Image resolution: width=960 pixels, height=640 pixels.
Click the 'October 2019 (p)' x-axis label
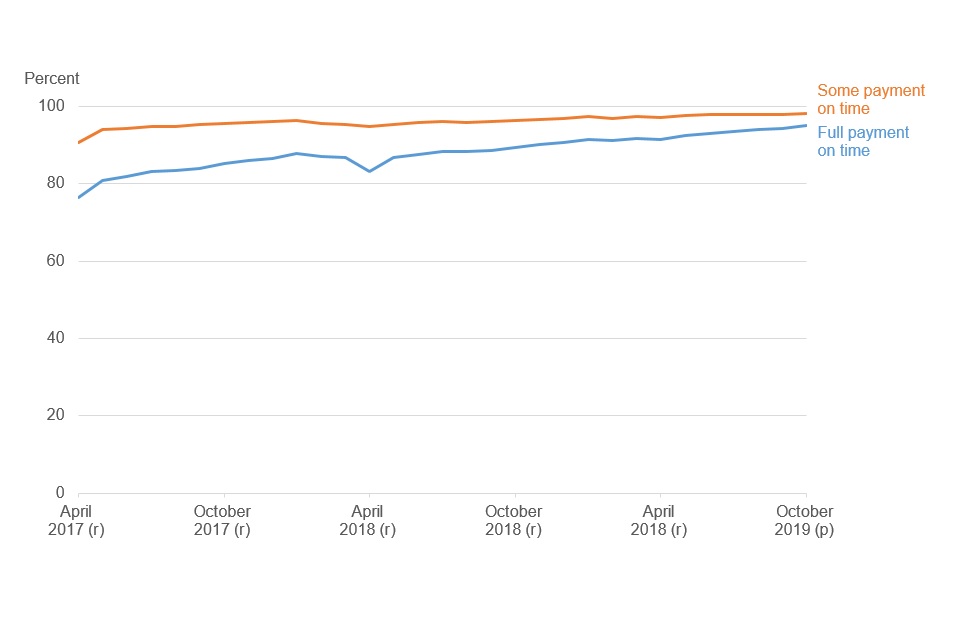804,520
